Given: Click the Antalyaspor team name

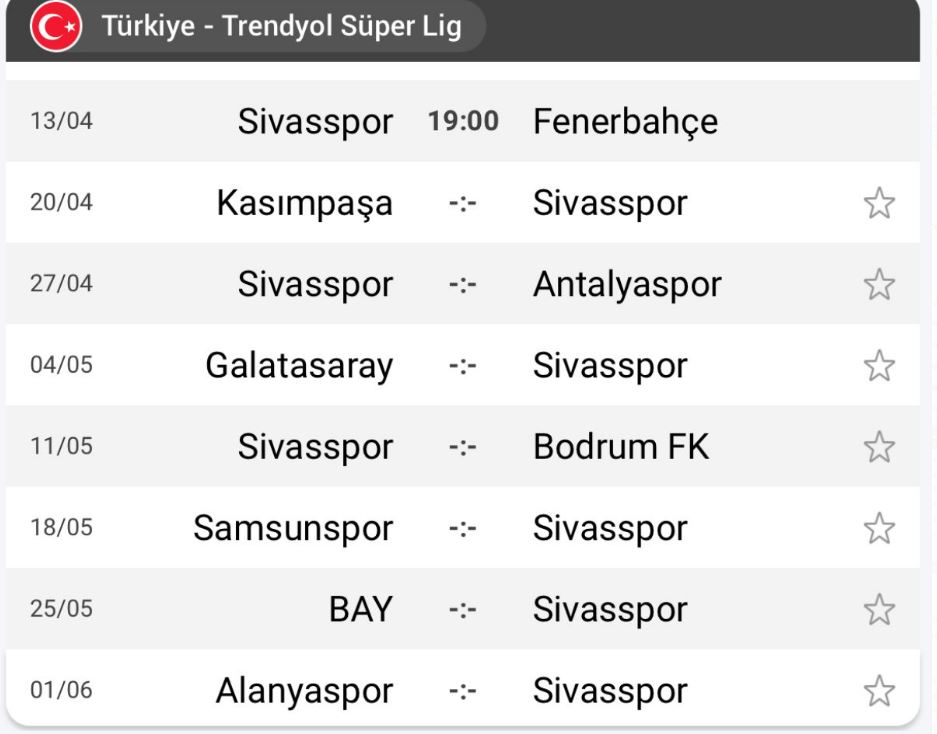Looking at the screenshot, I should 627,285.
